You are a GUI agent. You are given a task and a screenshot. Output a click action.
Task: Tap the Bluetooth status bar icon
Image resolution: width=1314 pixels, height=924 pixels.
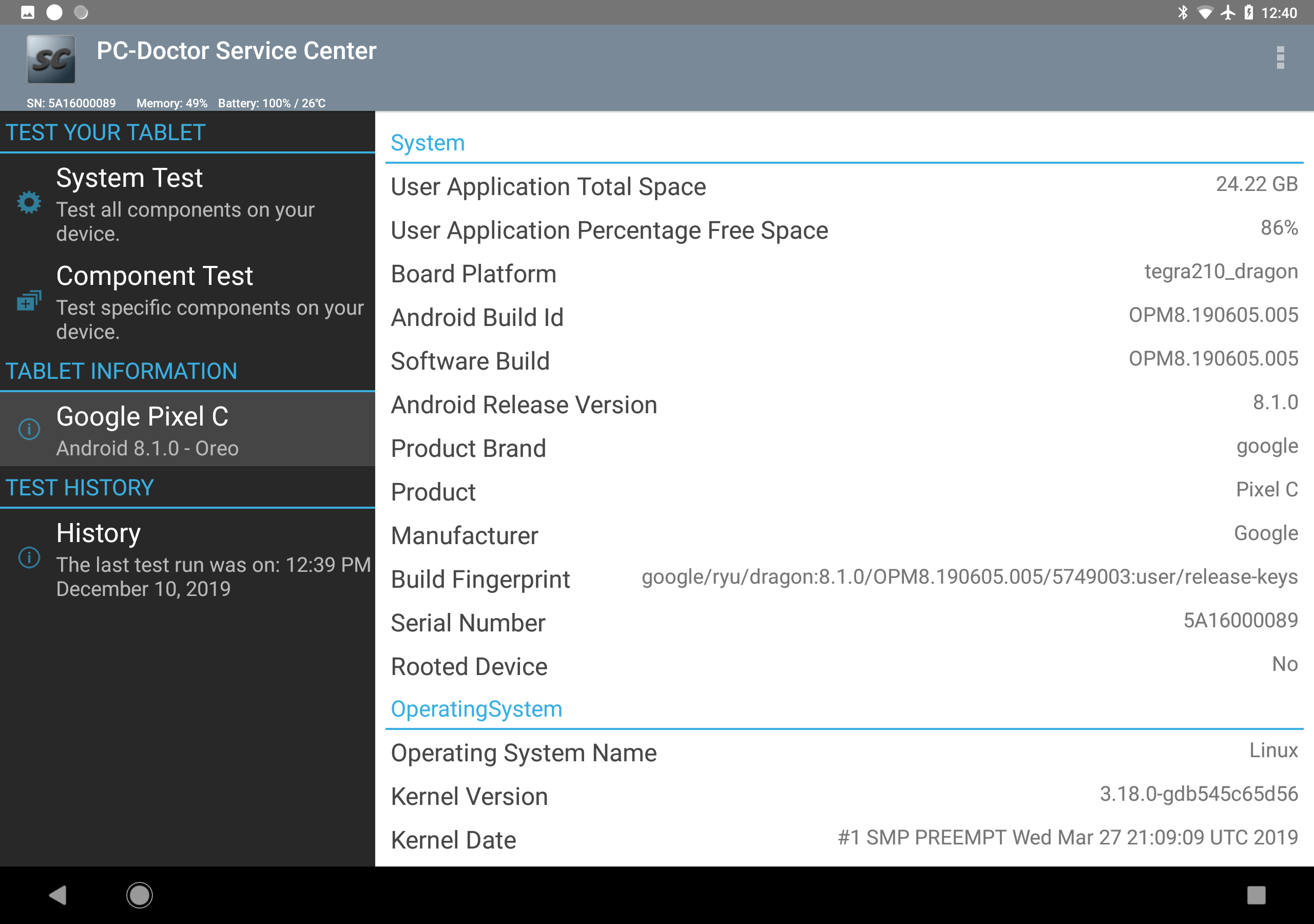1183,12
